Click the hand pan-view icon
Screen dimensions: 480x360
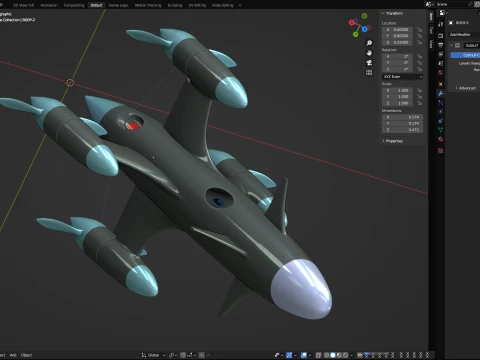(369, 53)
